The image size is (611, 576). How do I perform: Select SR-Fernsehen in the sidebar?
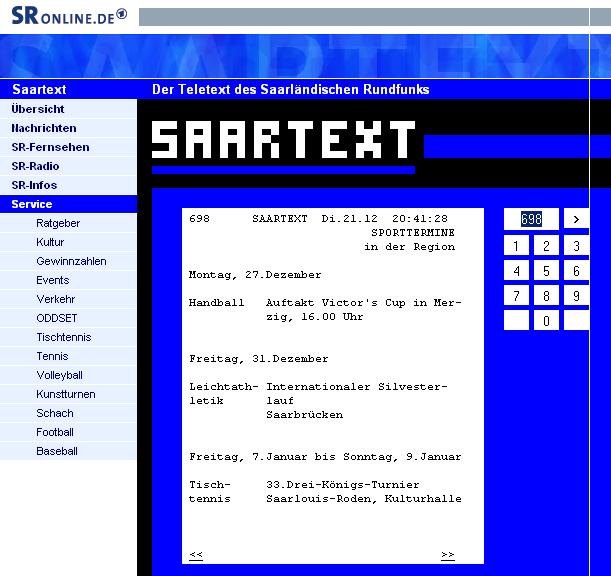(x=50, y=147)
